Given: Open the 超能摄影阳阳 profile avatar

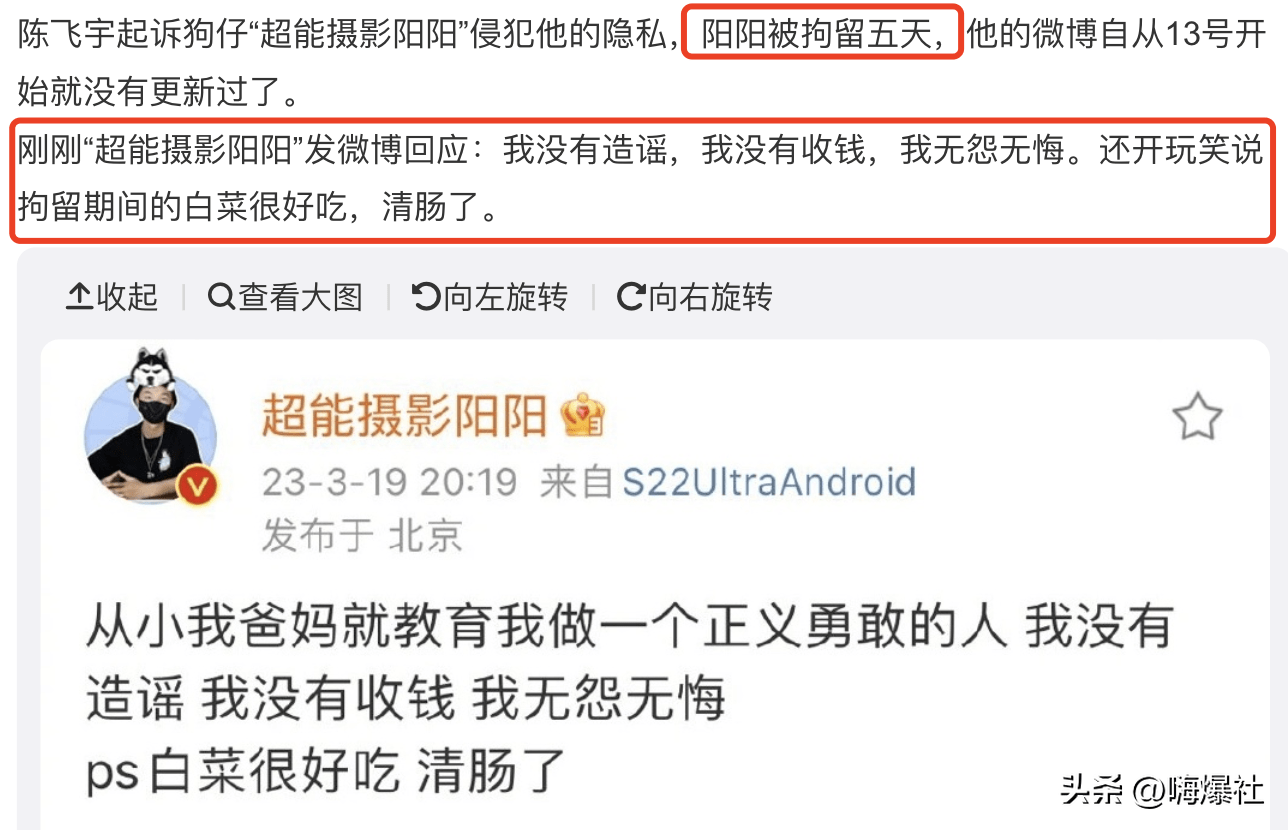Looking at the screenshot, I should pyautogui.click(x=150, y=426).
